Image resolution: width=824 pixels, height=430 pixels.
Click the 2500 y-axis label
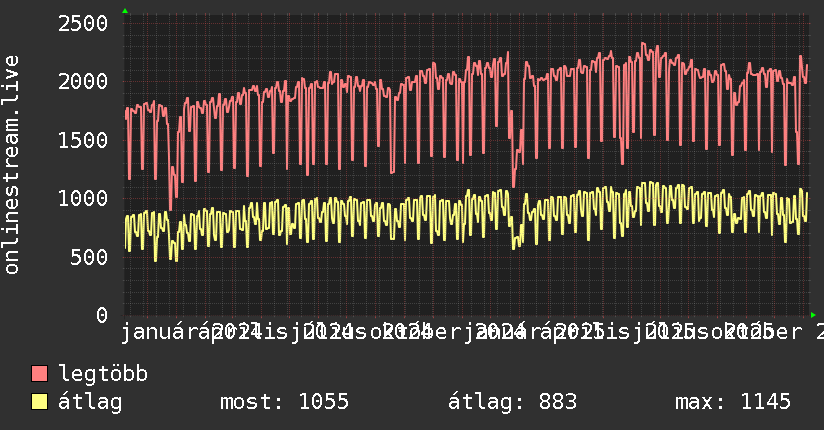[x=83, y=24]
